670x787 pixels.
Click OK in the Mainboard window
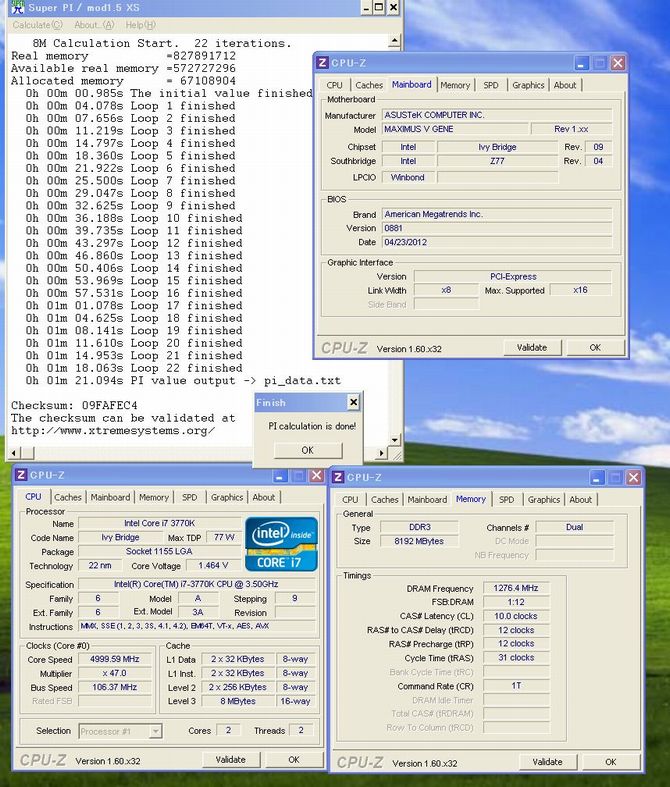click(595, 347)
